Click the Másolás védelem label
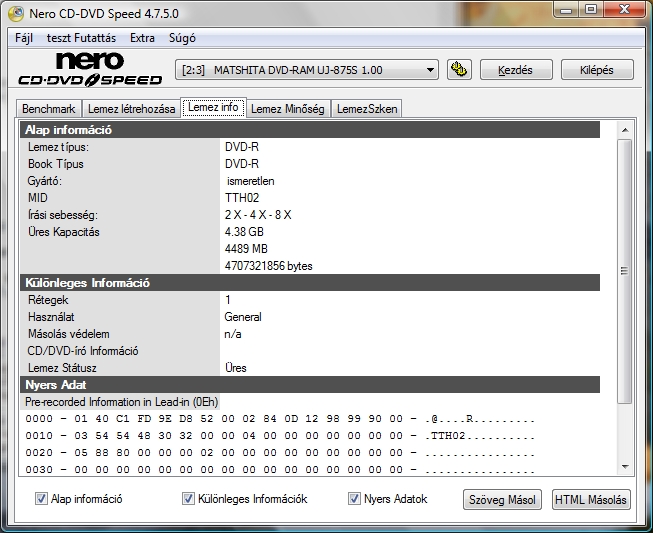The width and height of the screenshot is (653, 533). click(69, 334)
